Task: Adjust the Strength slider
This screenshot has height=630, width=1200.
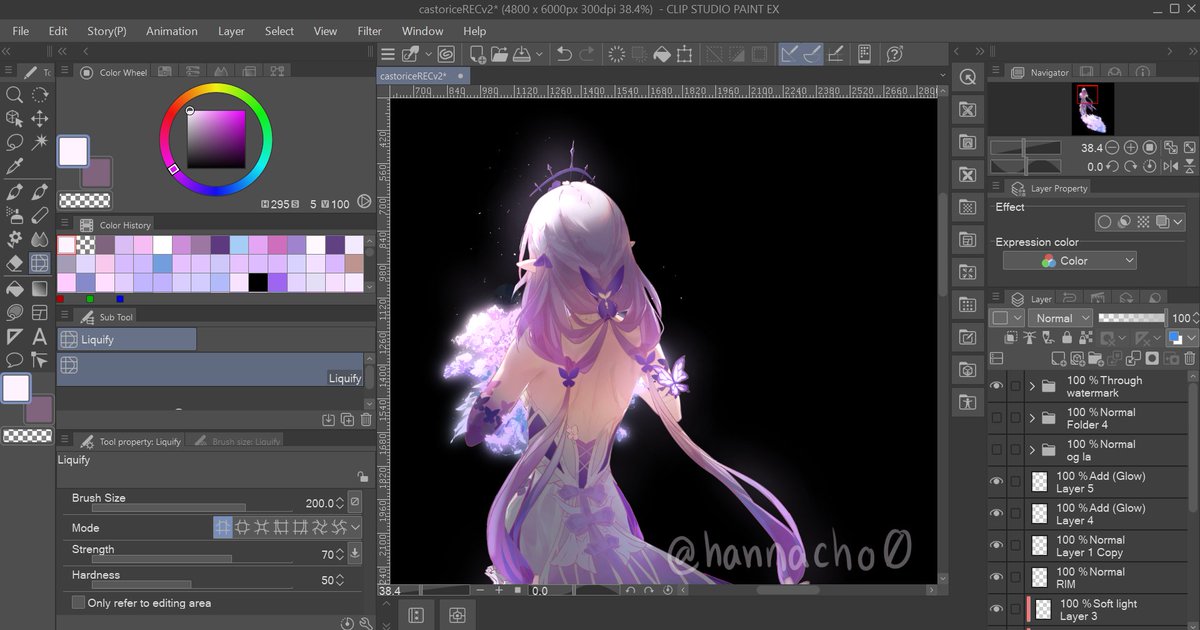Action: pos(192,559)
